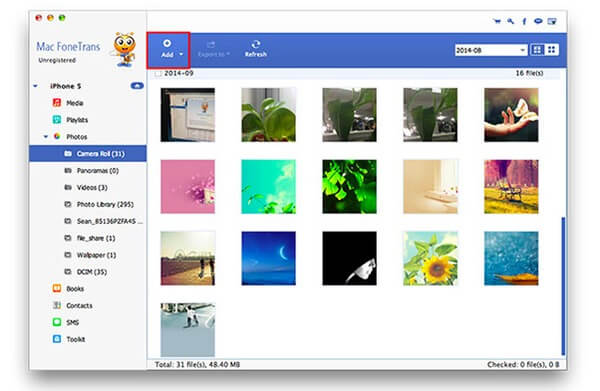
Task: Click the Refresh toolbar icon
Action: [256, 49]
